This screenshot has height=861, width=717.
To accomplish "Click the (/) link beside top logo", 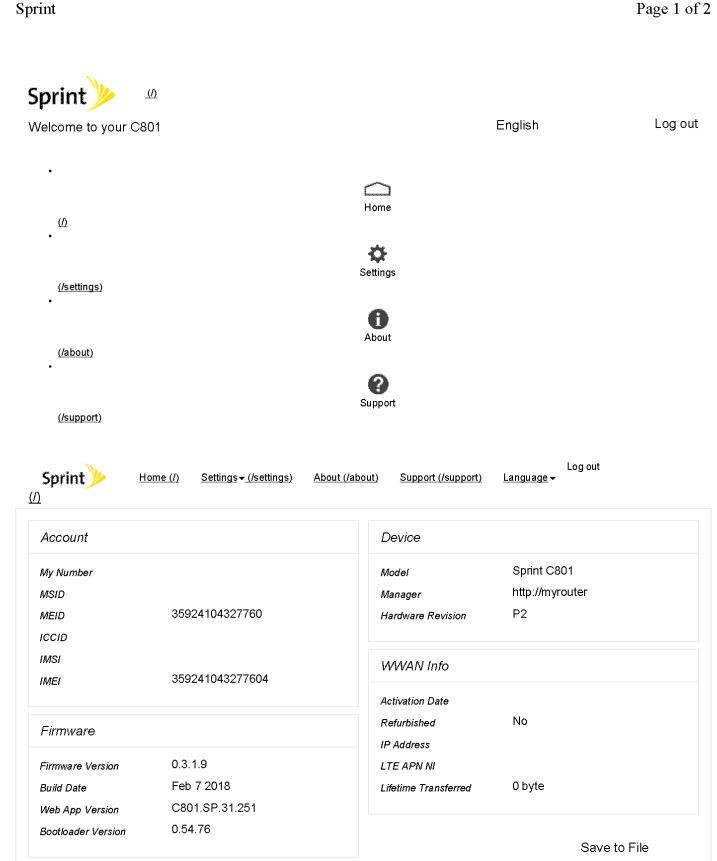I will [x=152, y=93].
